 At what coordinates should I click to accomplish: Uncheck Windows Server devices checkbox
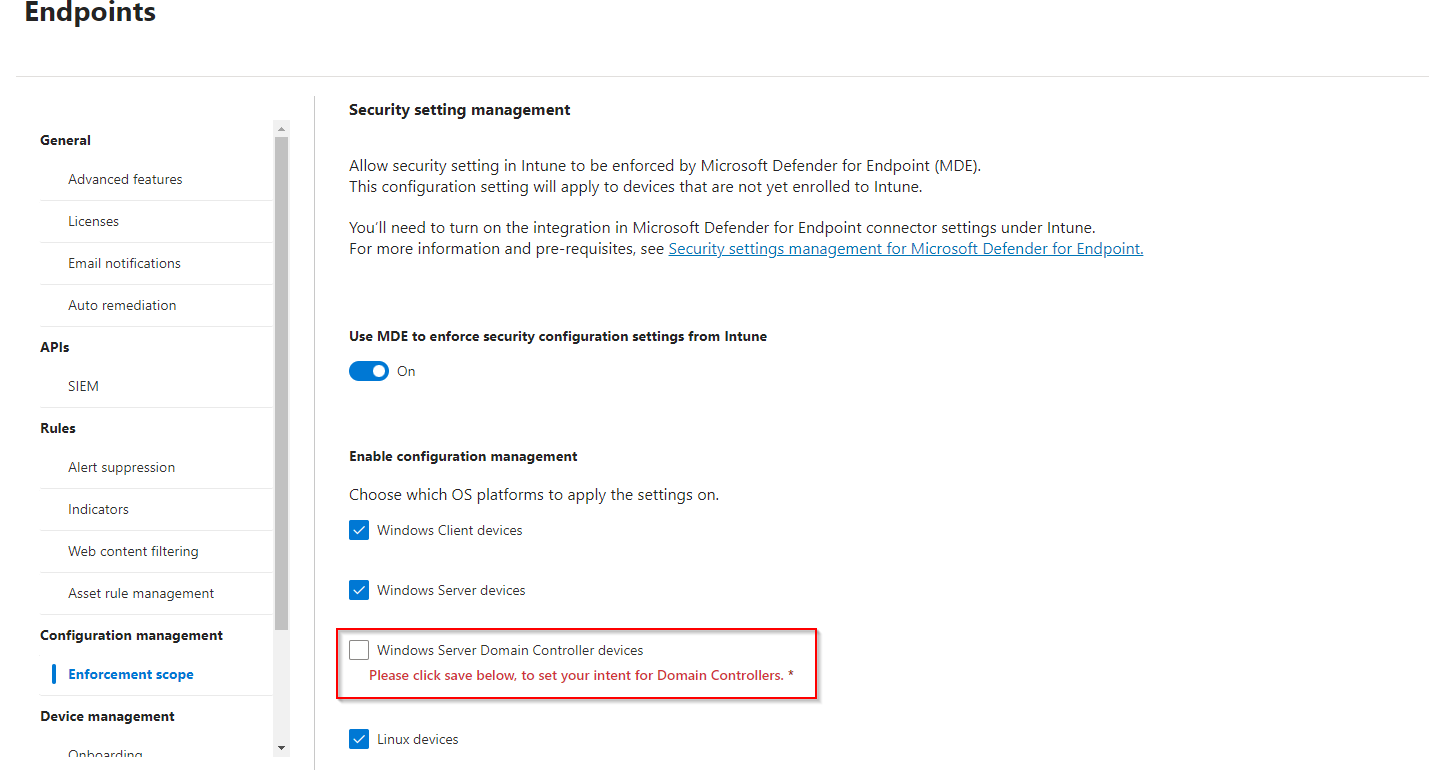click(x=359, y=589)
